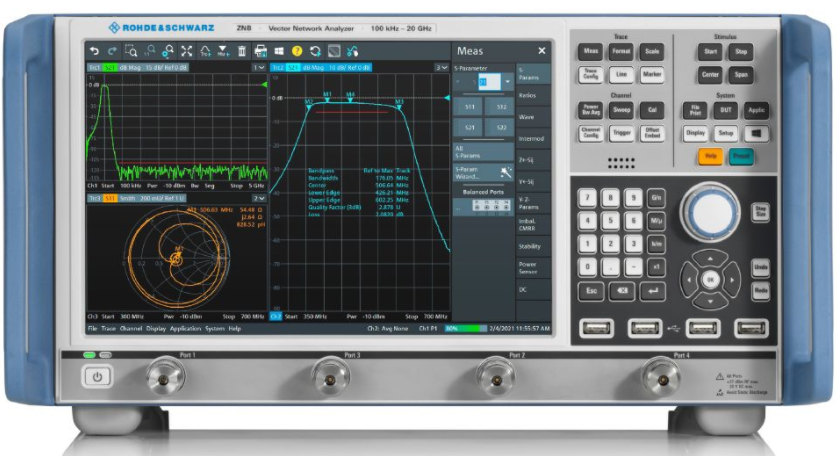837x456 pixels.
Task: Click the Cal hardkey
Action: coord(652,110)
